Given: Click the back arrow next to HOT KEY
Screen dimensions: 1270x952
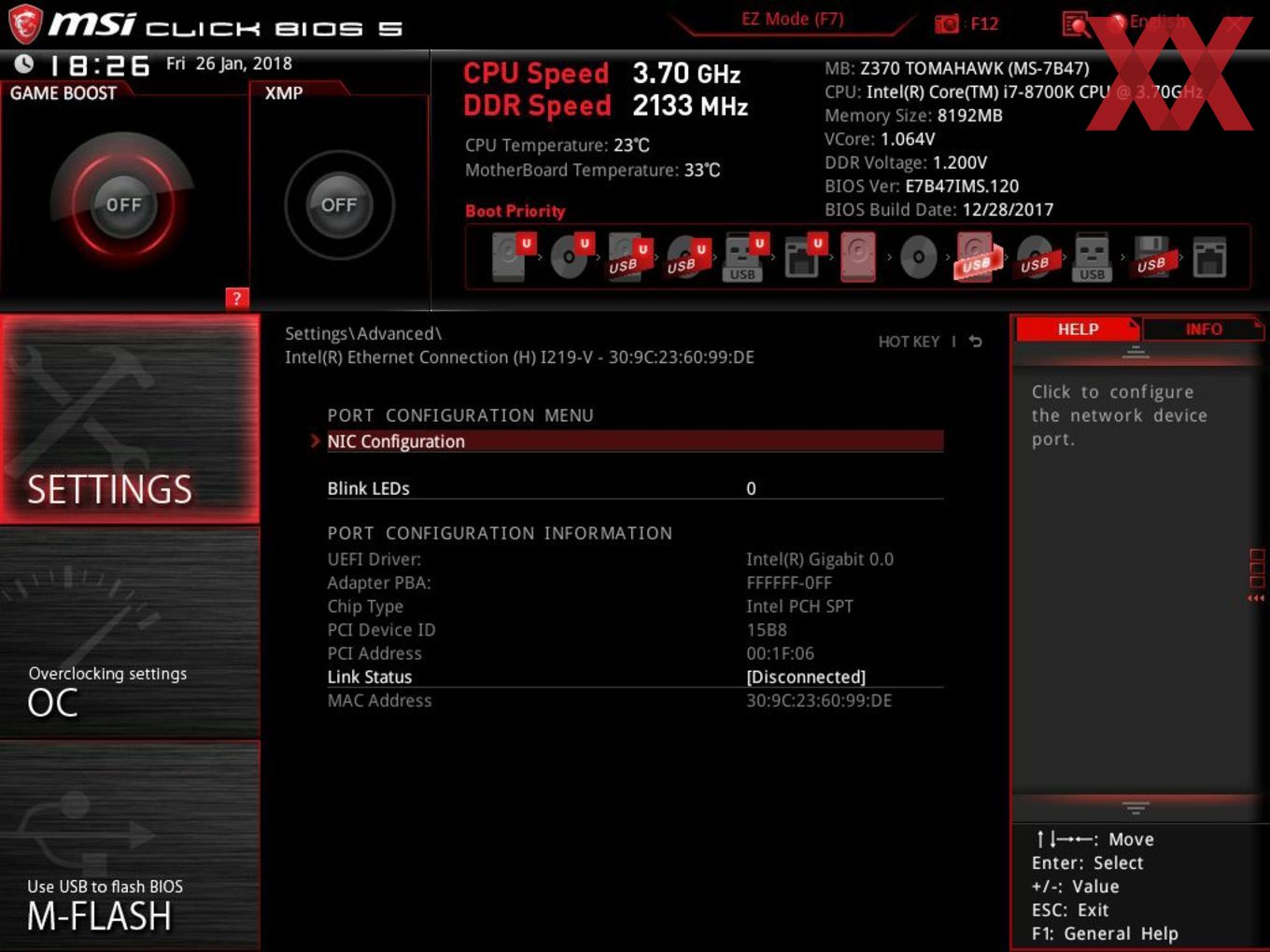Looking at the screenshot, I should point(976,342).
